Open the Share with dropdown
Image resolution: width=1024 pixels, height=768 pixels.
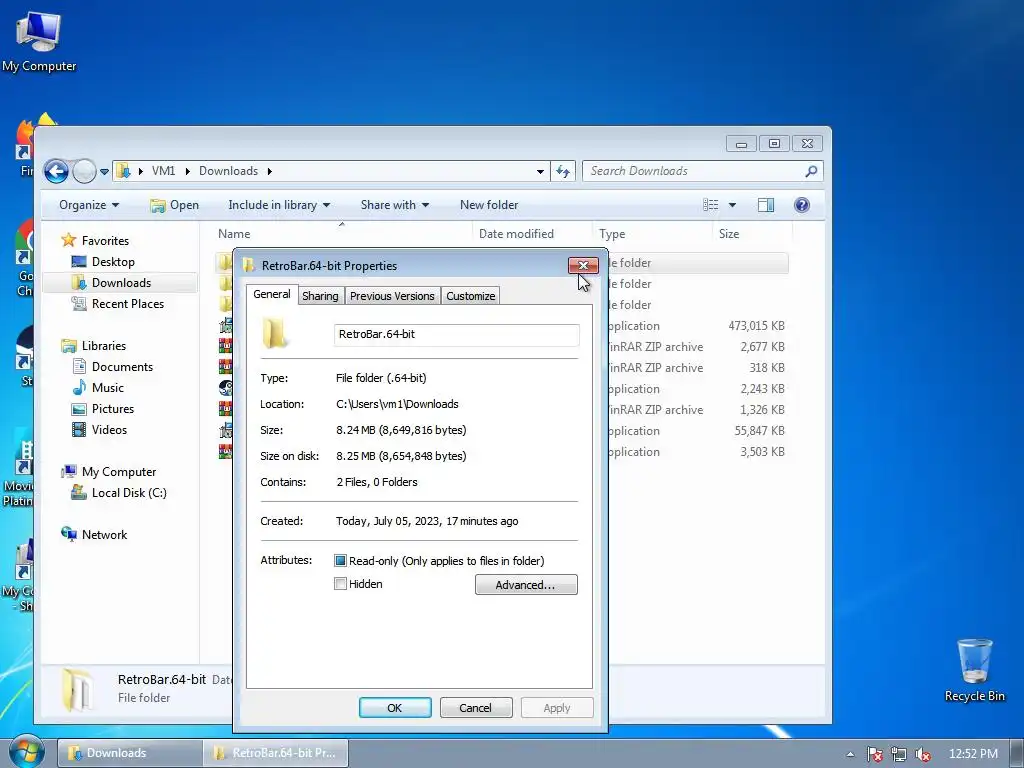click(394, 205)
